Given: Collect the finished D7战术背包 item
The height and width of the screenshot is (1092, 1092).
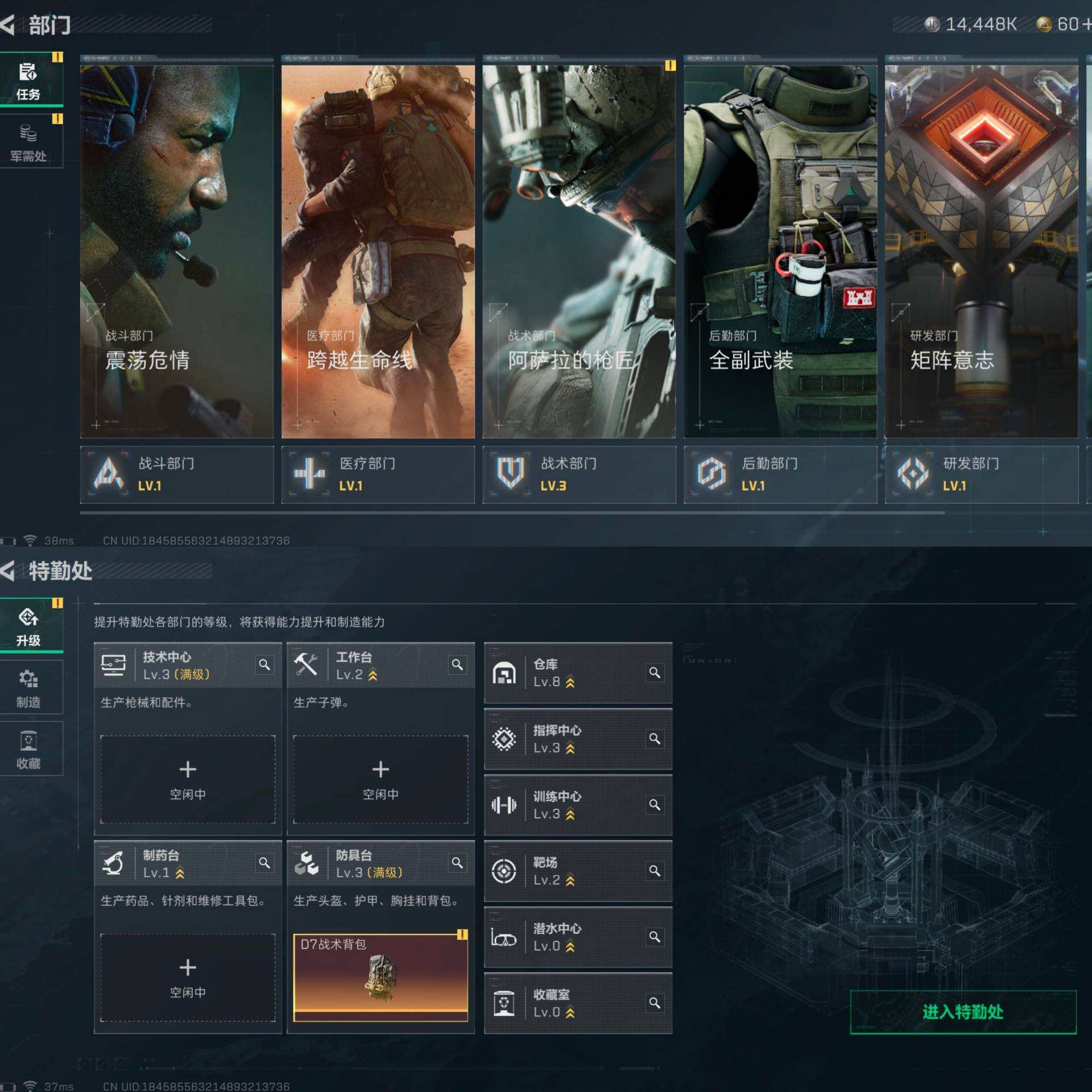Looking at the screenshot, I should [380, 977].
